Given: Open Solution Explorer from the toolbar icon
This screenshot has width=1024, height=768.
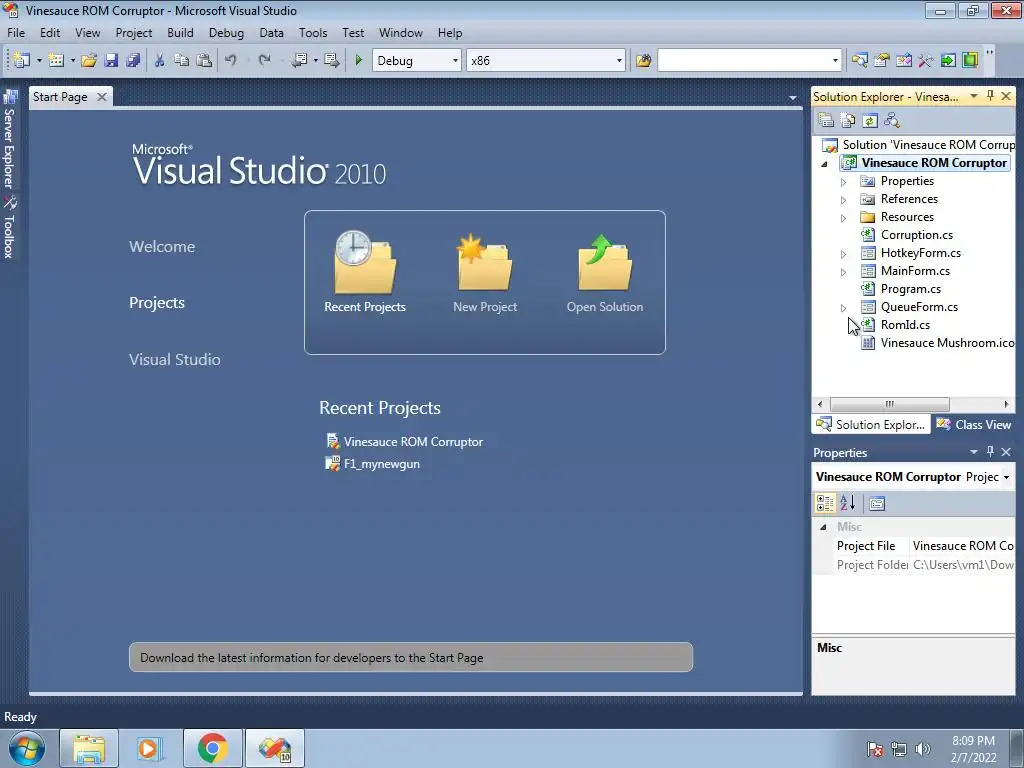Looking at the screenshot, I should pyautogui.click(x=859, y=60).
